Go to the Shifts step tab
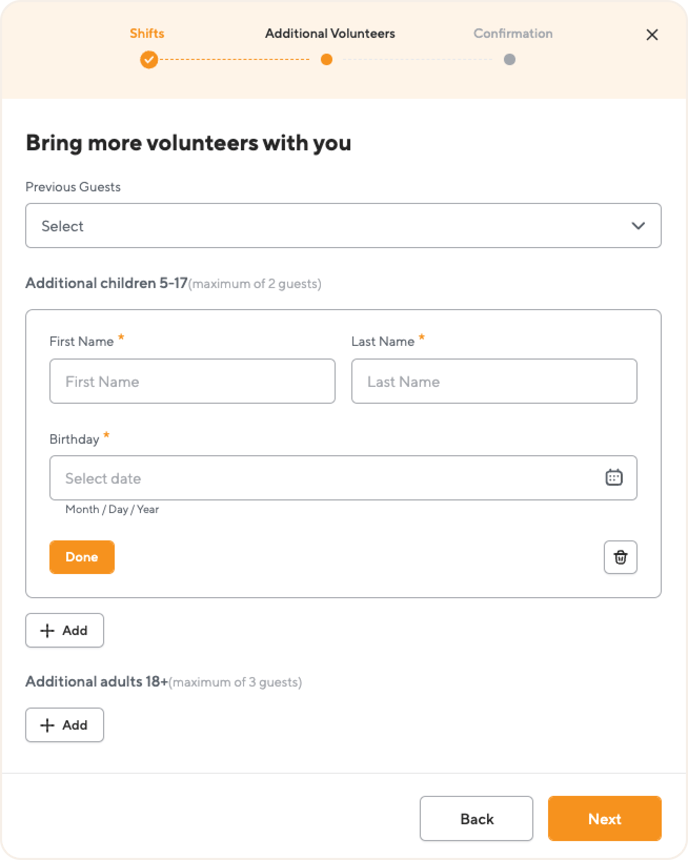688x860 pixels. coord(147,33)
